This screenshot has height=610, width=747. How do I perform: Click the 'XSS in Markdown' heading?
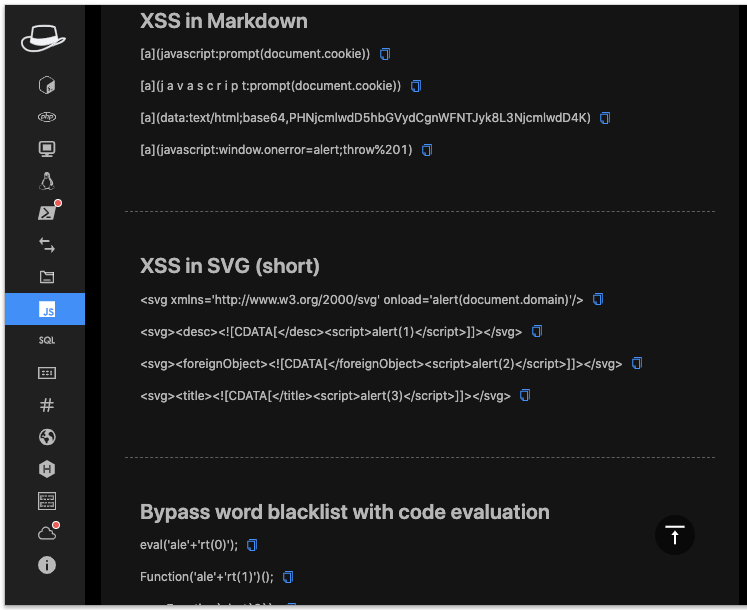(x=224, y=21)
